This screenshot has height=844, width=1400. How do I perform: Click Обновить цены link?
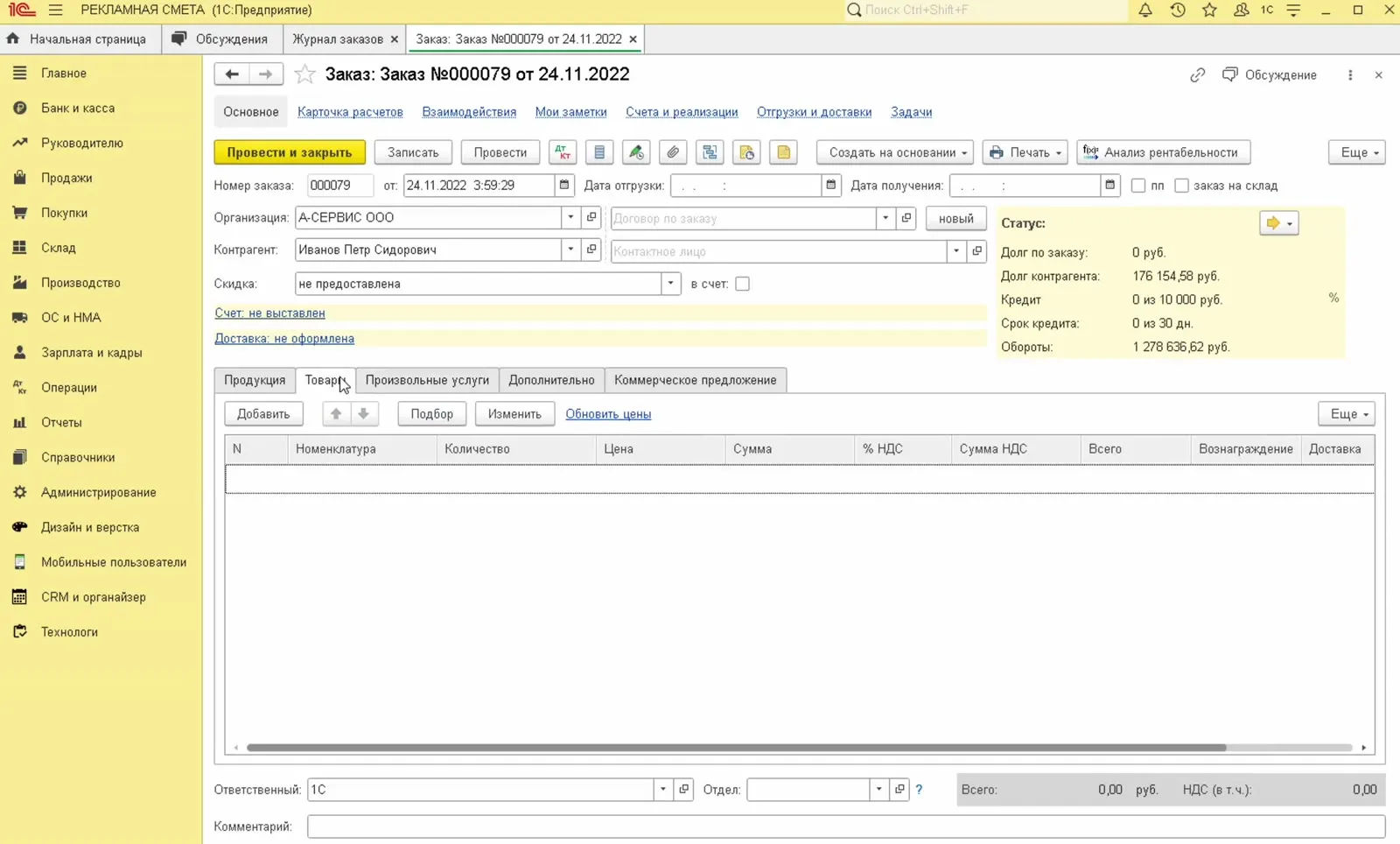(x=608, y=414)
